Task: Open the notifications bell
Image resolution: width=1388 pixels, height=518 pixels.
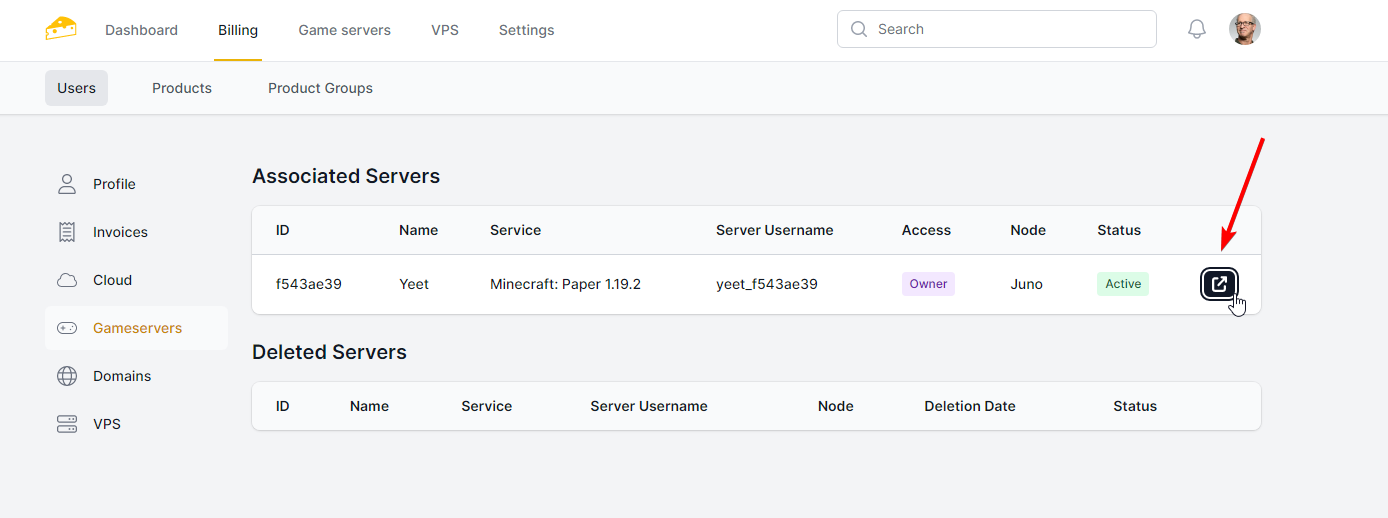Action: click(1196, 30)
